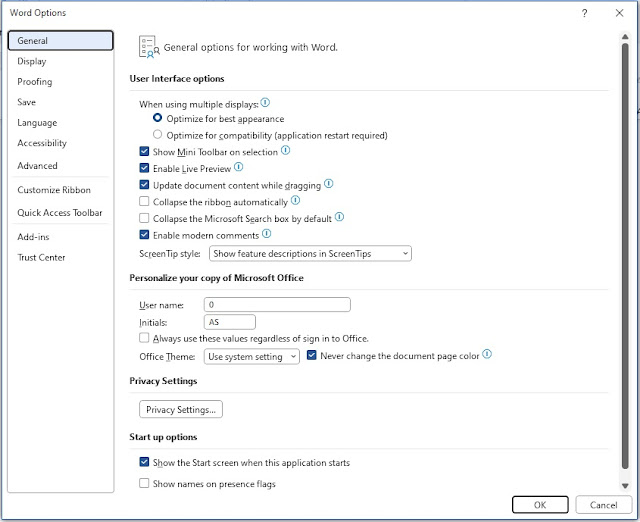Click the general options header icon
640x522 pixels.
point(149,47)
